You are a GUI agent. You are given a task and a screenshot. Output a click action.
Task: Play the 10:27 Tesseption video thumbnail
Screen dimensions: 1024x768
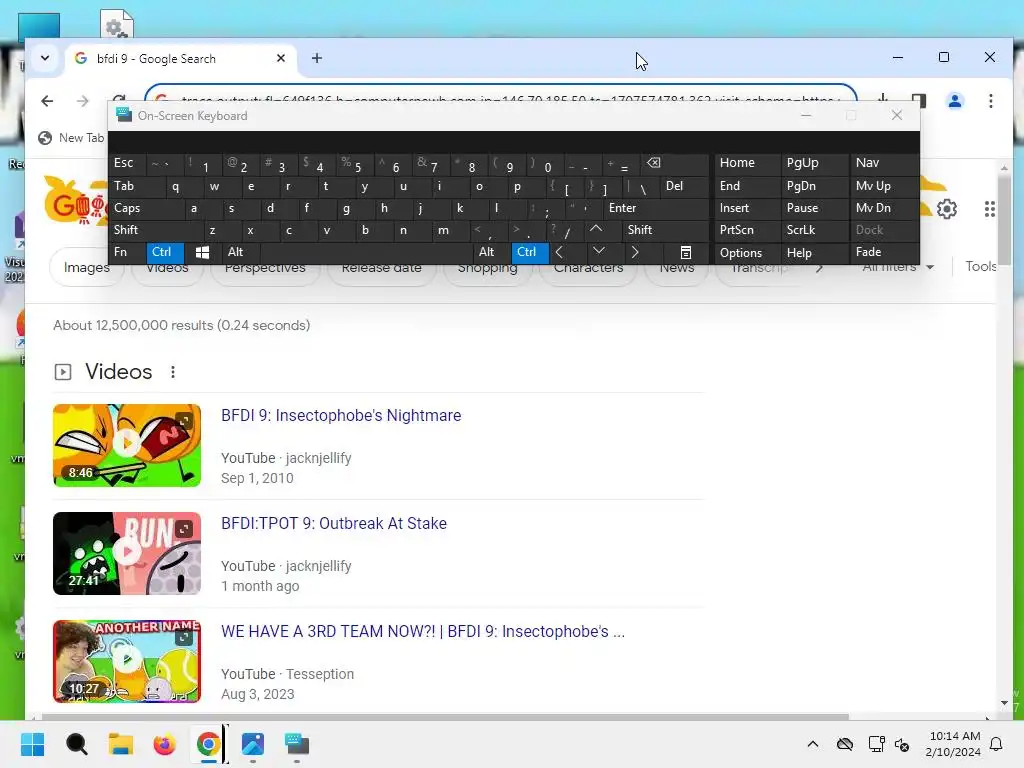[127, 662]
